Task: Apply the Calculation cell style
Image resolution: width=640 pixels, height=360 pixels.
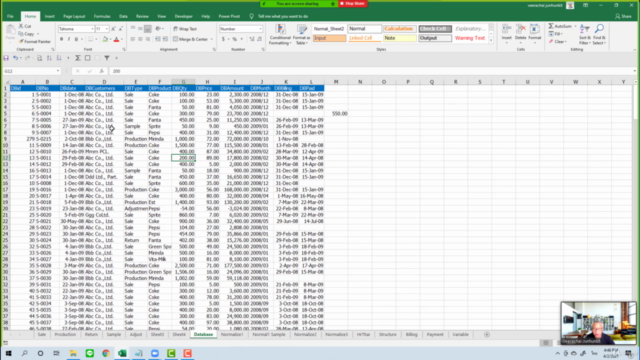Action: tap(399, 29)
